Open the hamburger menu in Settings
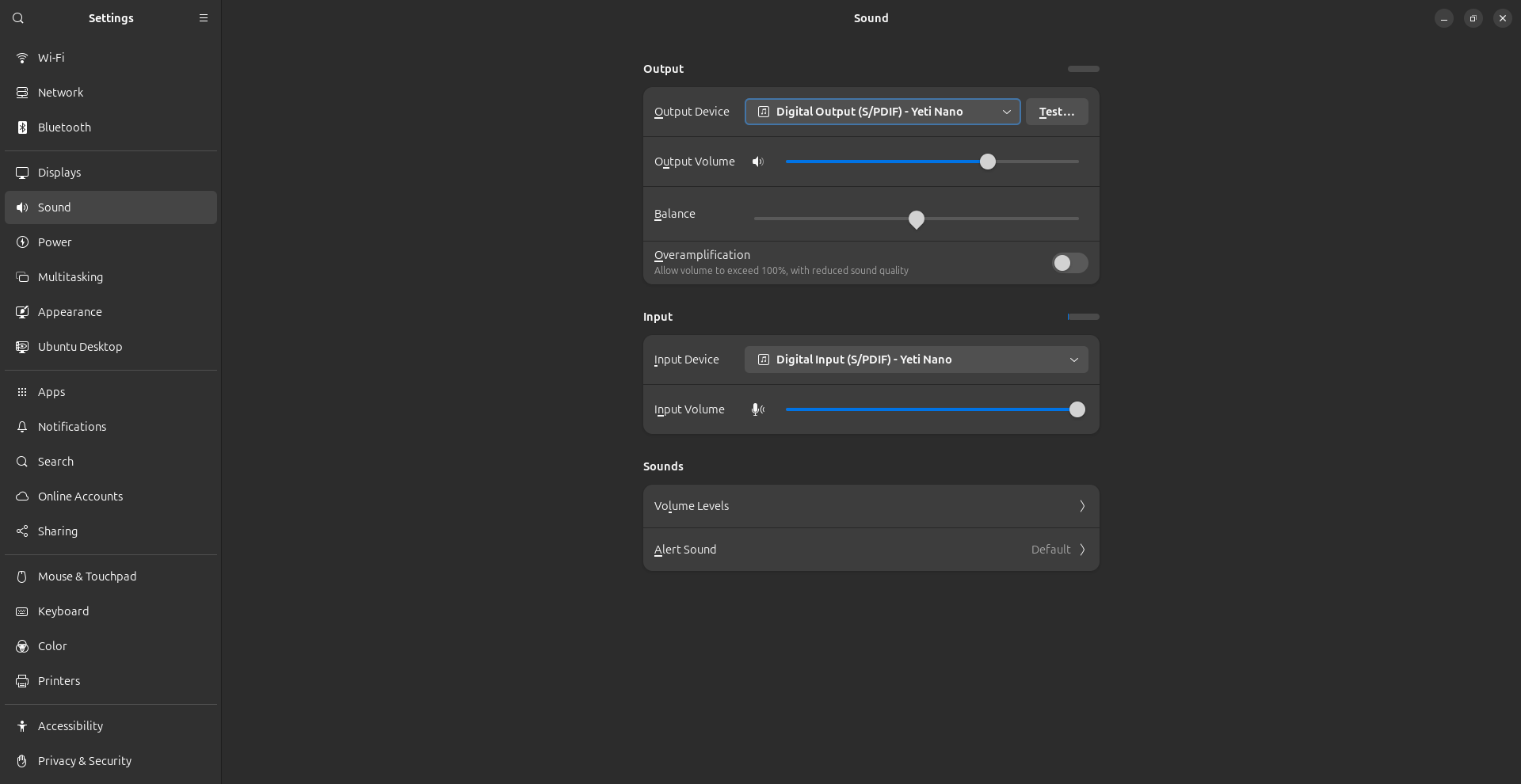 [x=204, y=17]
